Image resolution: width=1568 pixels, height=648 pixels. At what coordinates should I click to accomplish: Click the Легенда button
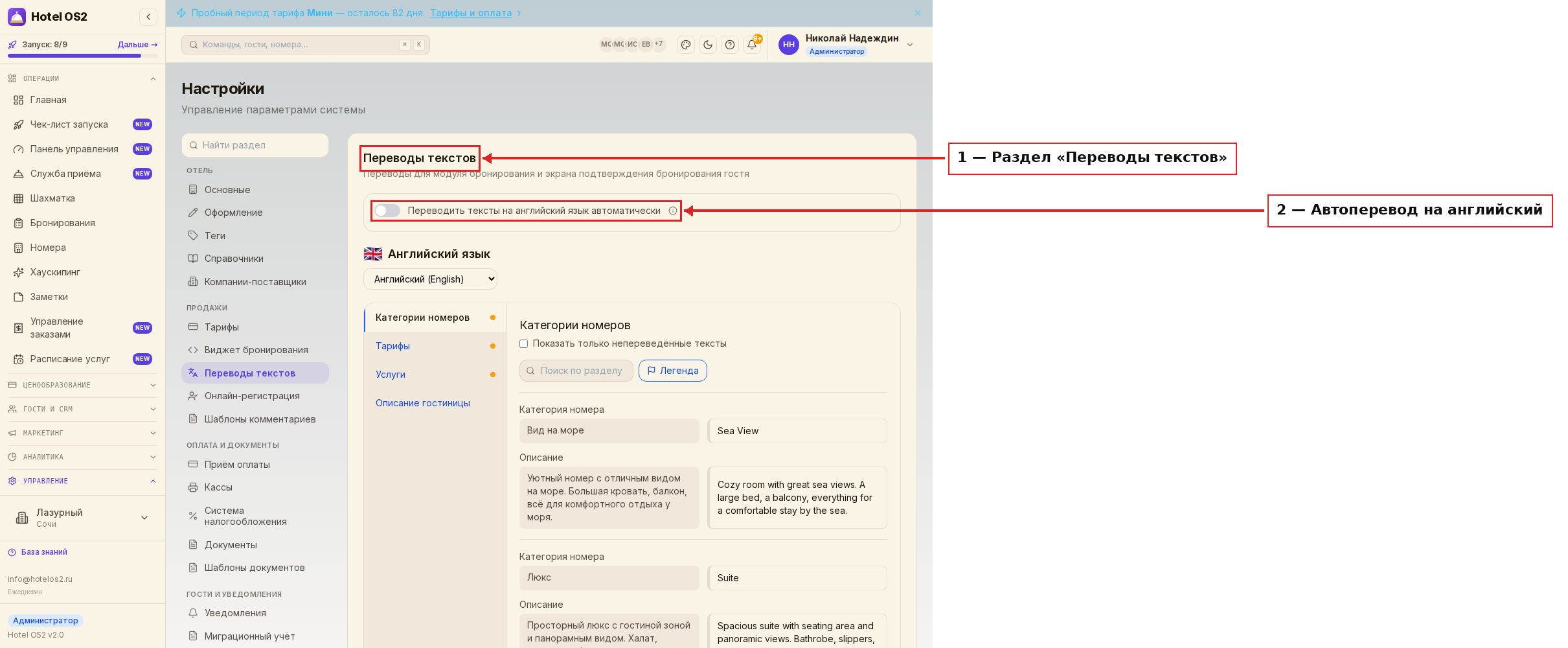point(673,371)
